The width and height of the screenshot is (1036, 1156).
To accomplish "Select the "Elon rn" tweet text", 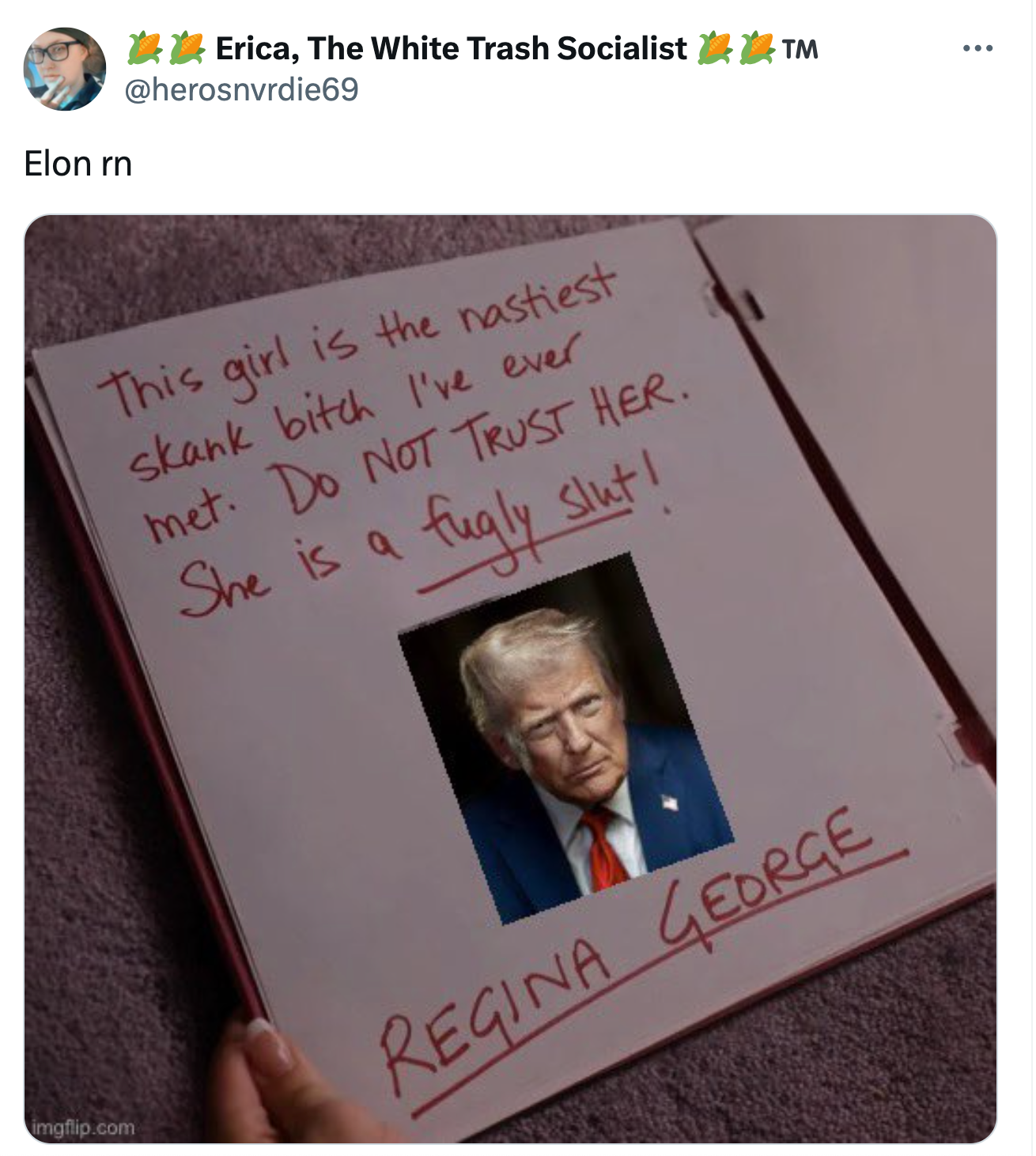I will pos(78,164).
